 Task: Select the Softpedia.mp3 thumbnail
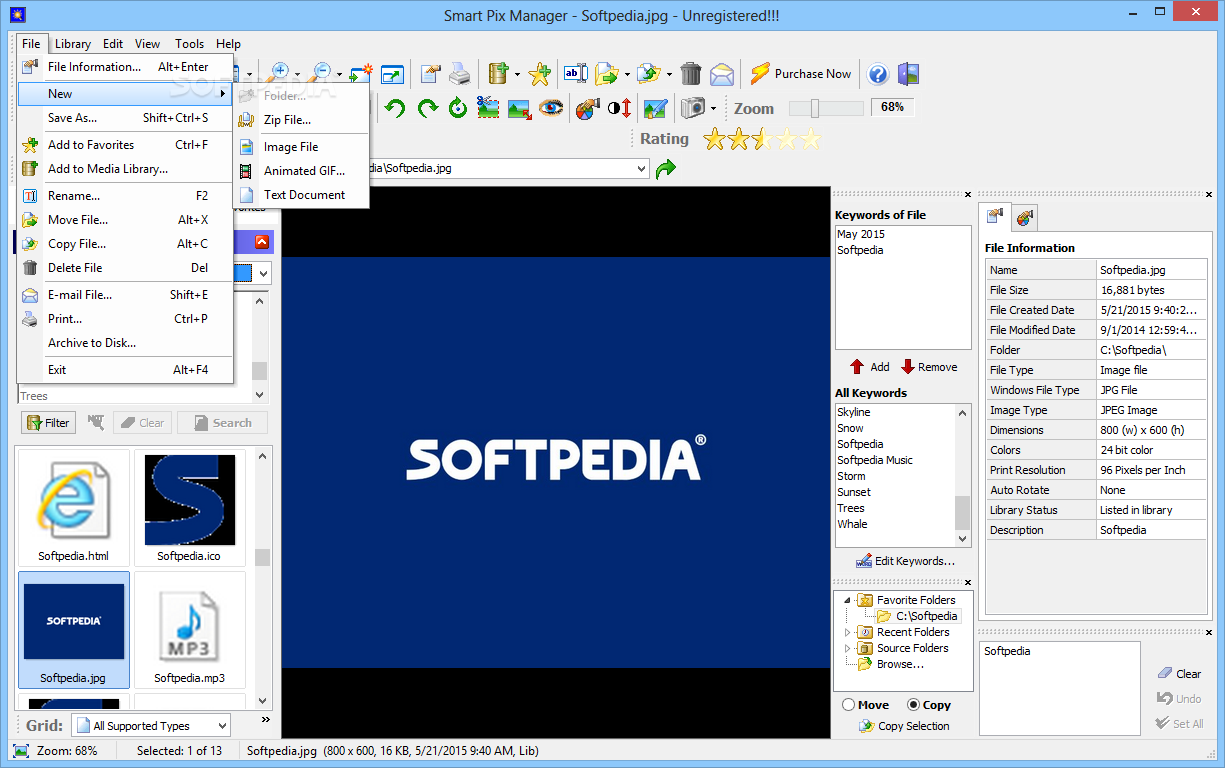tap(189, 630)
